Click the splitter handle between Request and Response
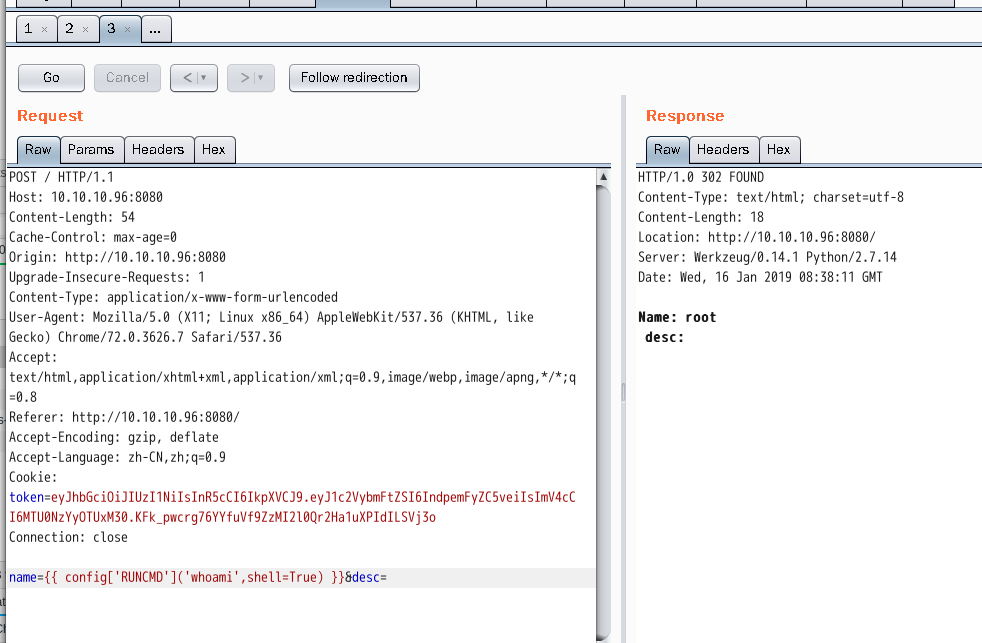 [x=623, y=392]
